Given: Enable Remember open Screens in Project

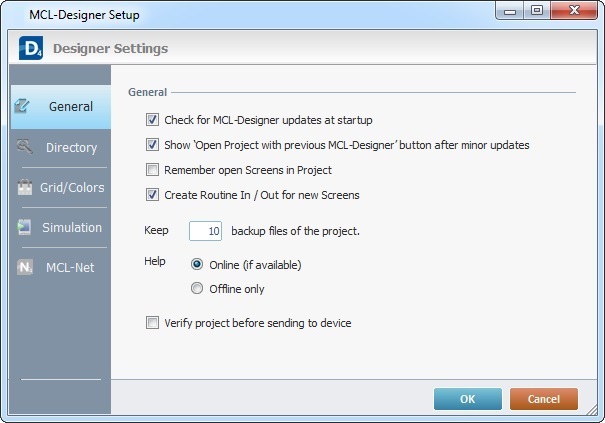Looking at the screenshot, I should (153, 170).
